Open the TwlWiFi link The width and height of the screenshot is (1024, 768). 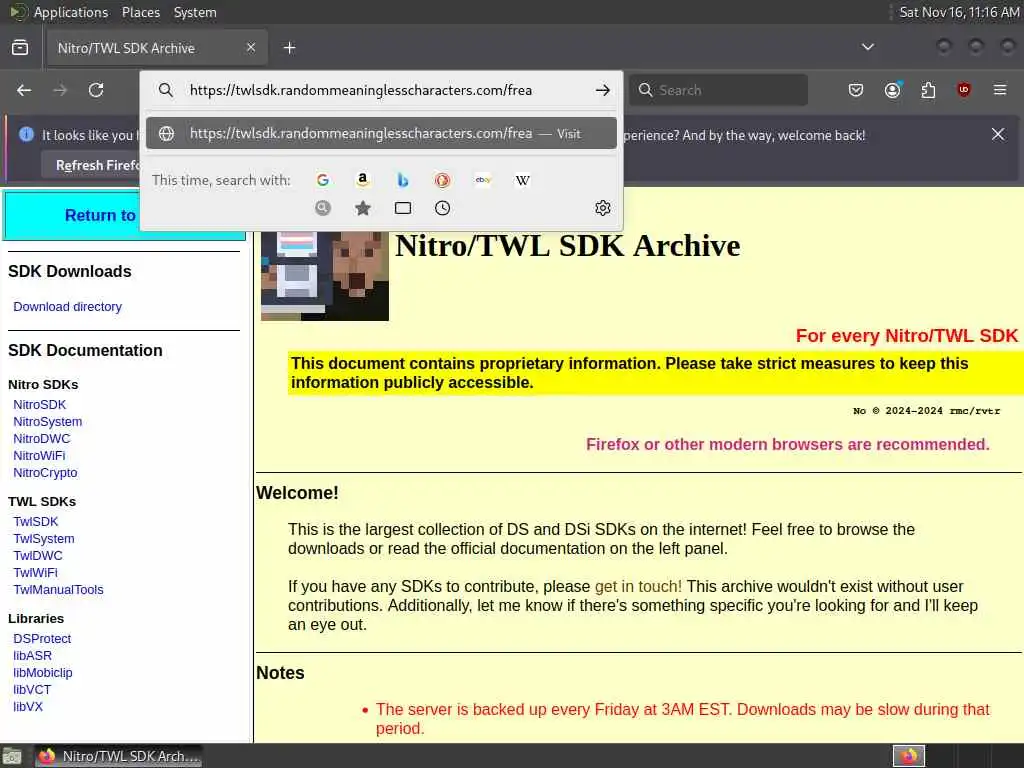pyautogui.click(x=35, y=573)
